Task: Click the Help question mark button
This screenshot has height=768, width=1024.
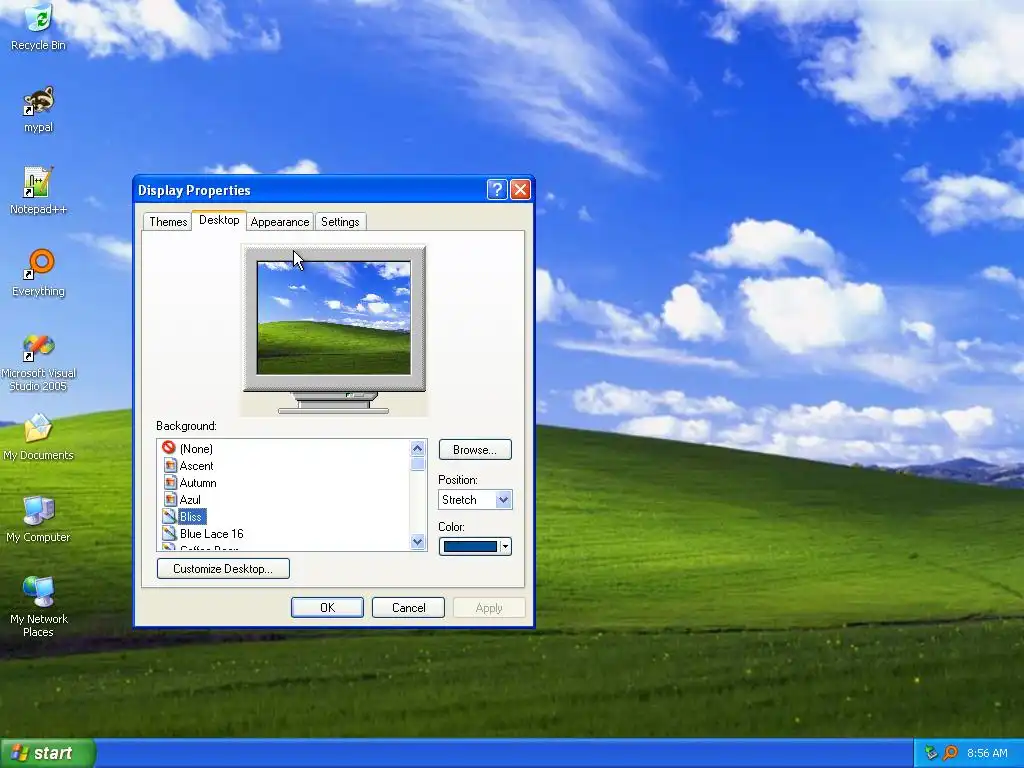Action: (x=497, y=189)
